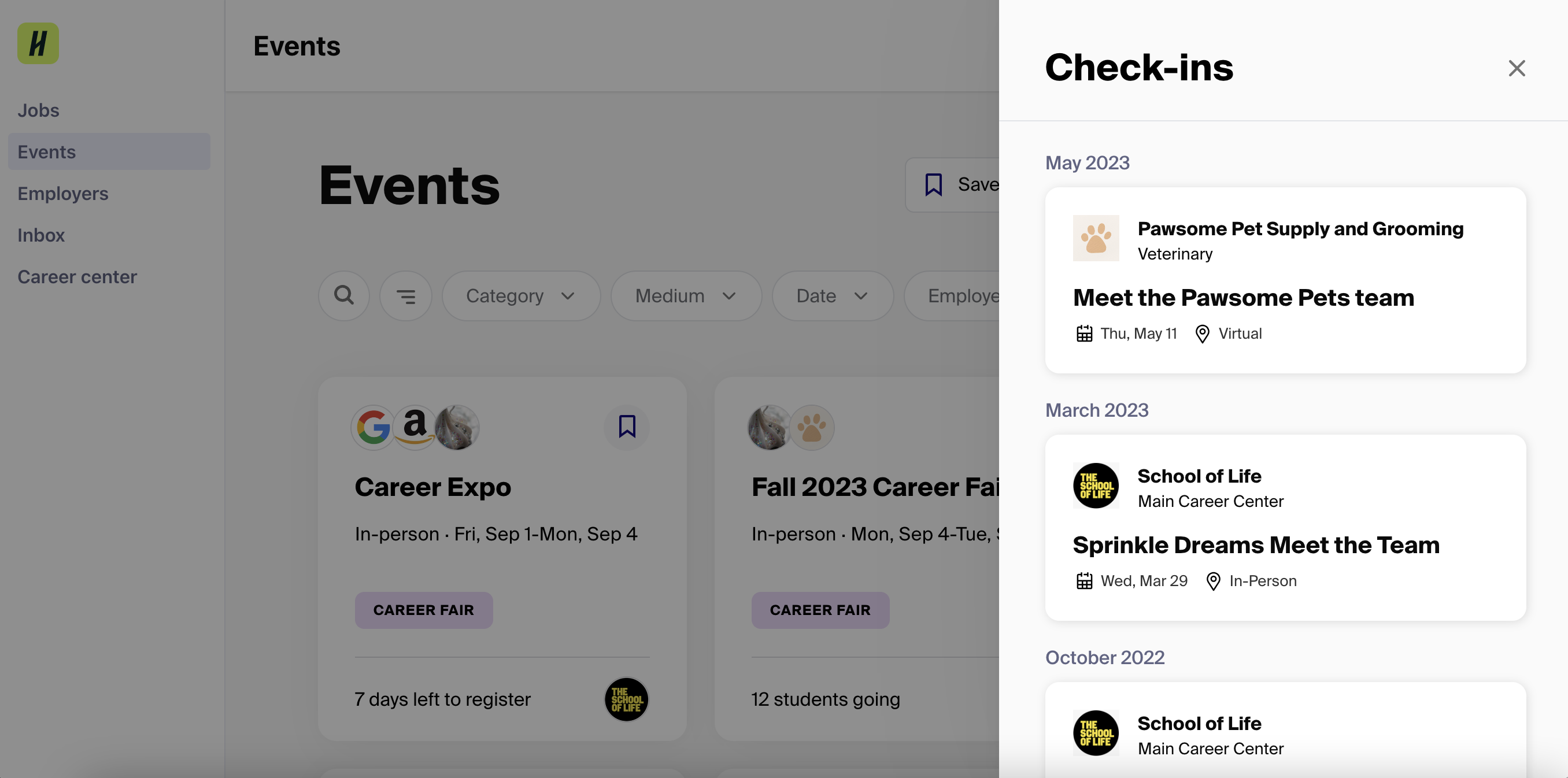Click calendar icon beside Wed, Mar 29
The image size is (1568, 778).
[1084, 581]
